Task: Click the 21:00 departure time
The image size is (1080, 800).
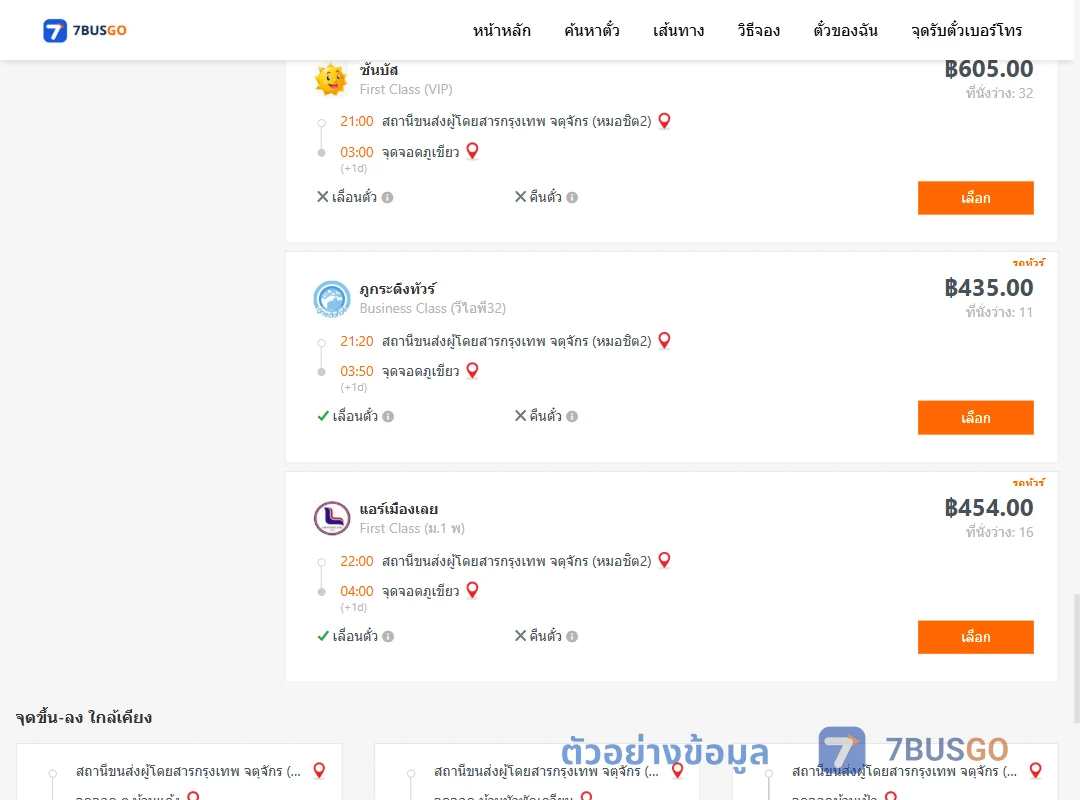Action: click(x=356, y=121)
